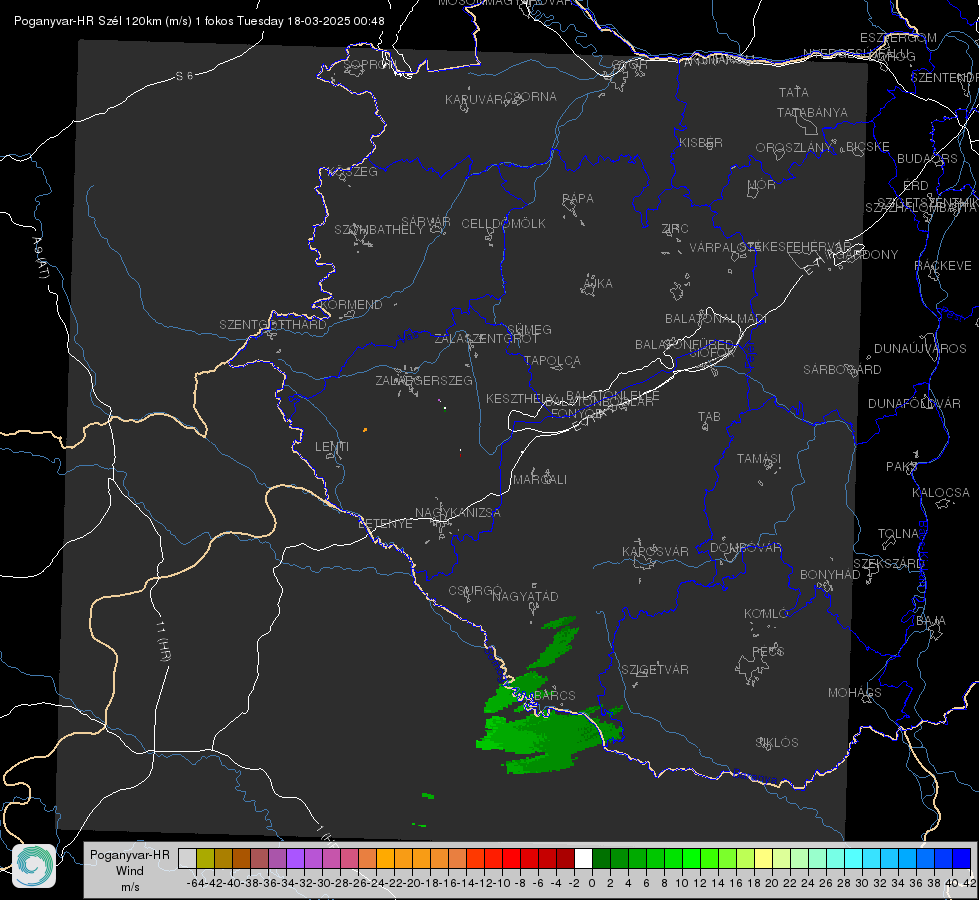979x900 pixels.
Task: Click the BARCS town label
Action: [x=554, y=695]
